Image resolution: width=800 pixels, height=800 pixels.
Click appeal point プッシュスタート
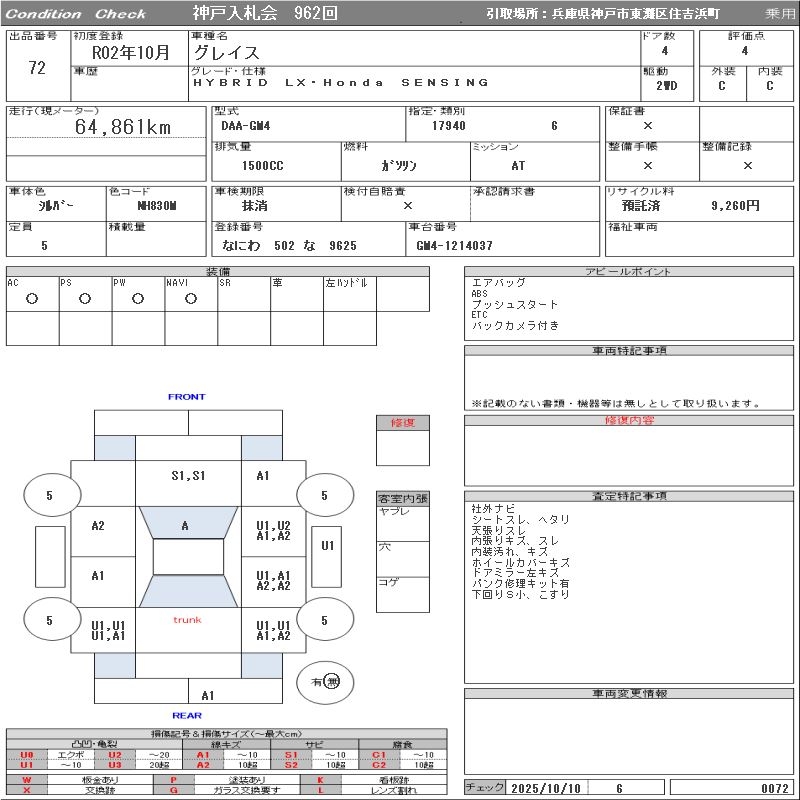(x=514, y=305)
